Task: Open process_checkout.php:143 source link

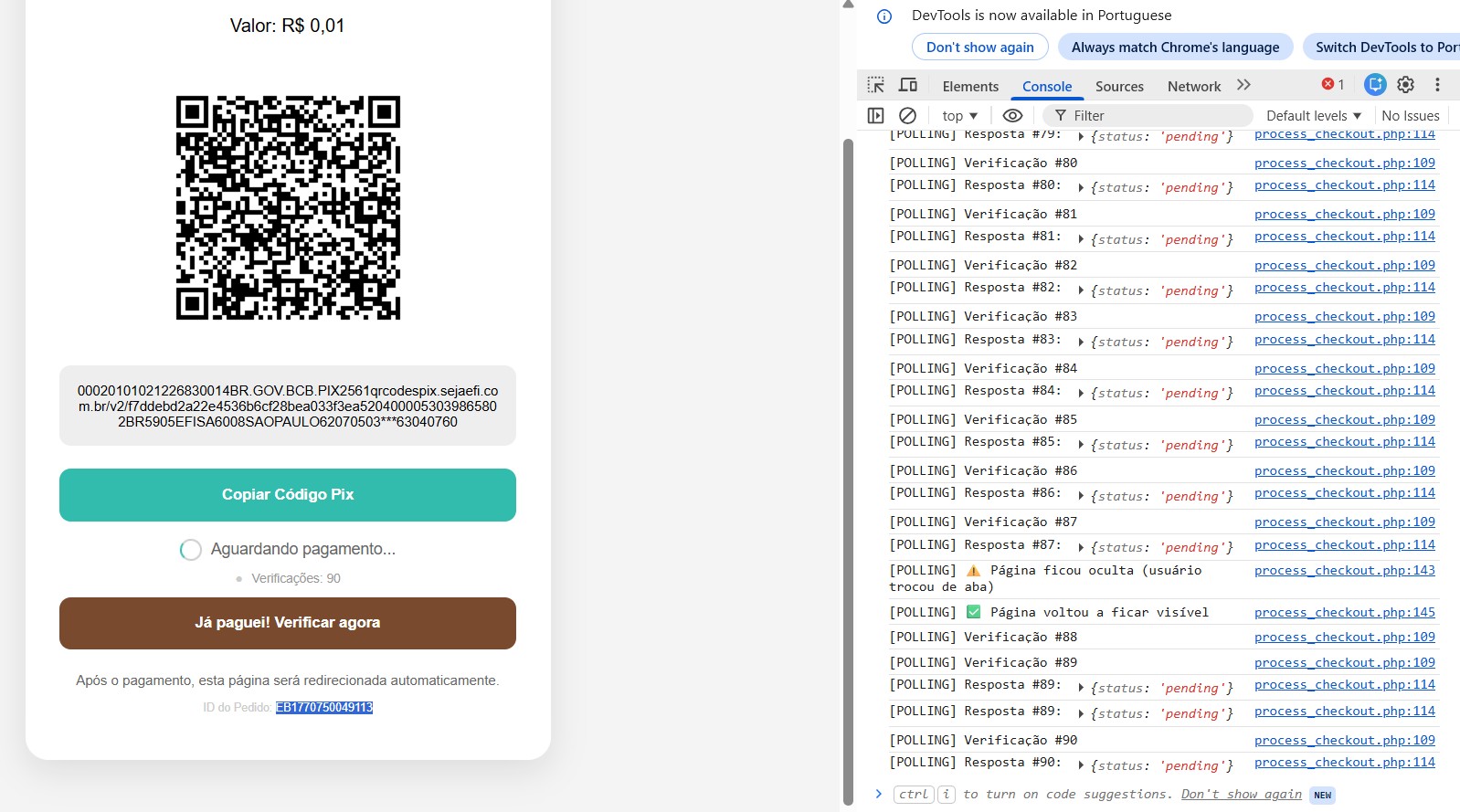Action: (x=1344, y=570)
